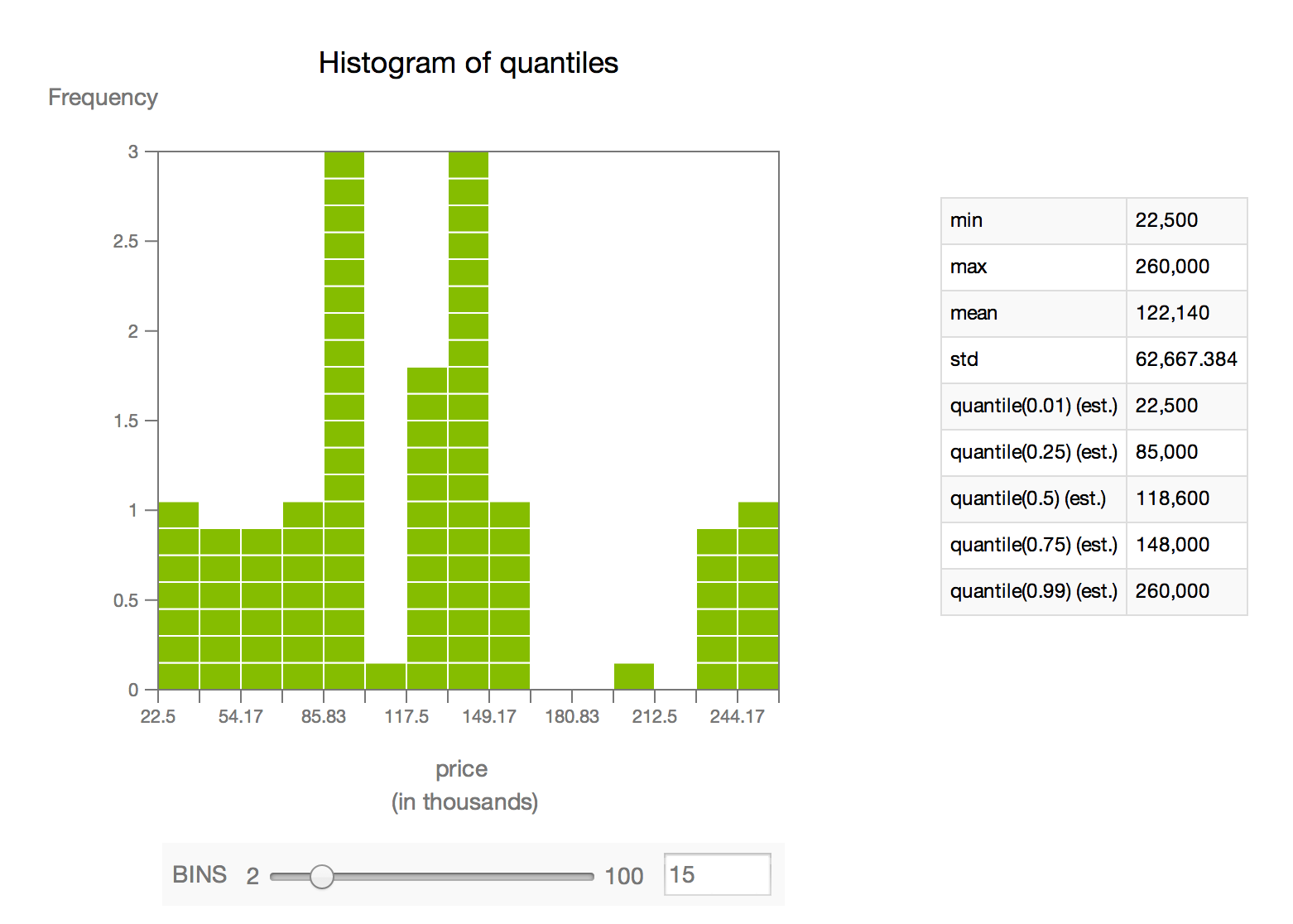Click the BINS slider handle
This screenshot has height=924, width=1293.
point(321,876)
